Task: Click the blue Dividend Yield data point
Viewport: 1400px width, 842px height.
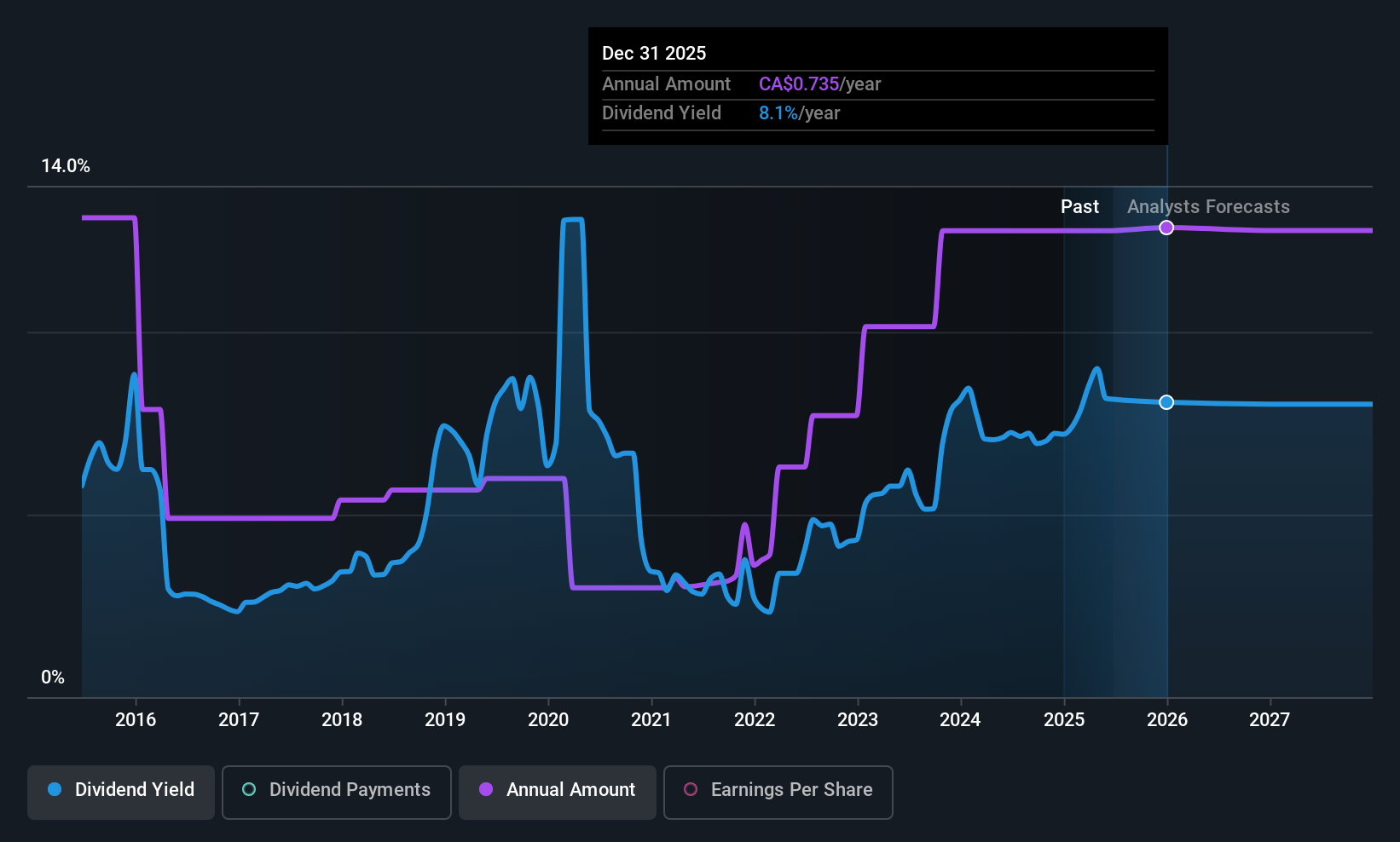Action: pyautogui.click(x=1166, y=402)
